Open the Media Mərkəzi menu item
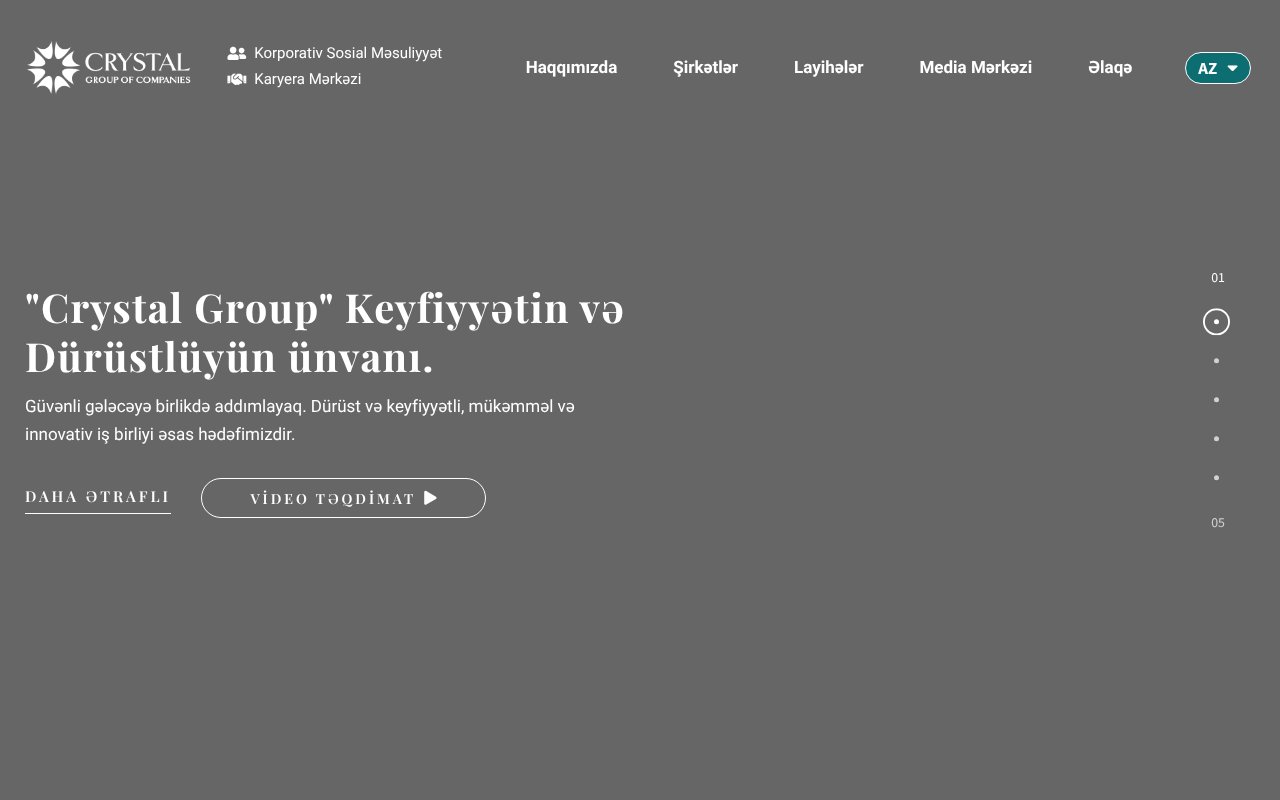The width and height of the screenshot is (1280, 800). click(975, 67)
